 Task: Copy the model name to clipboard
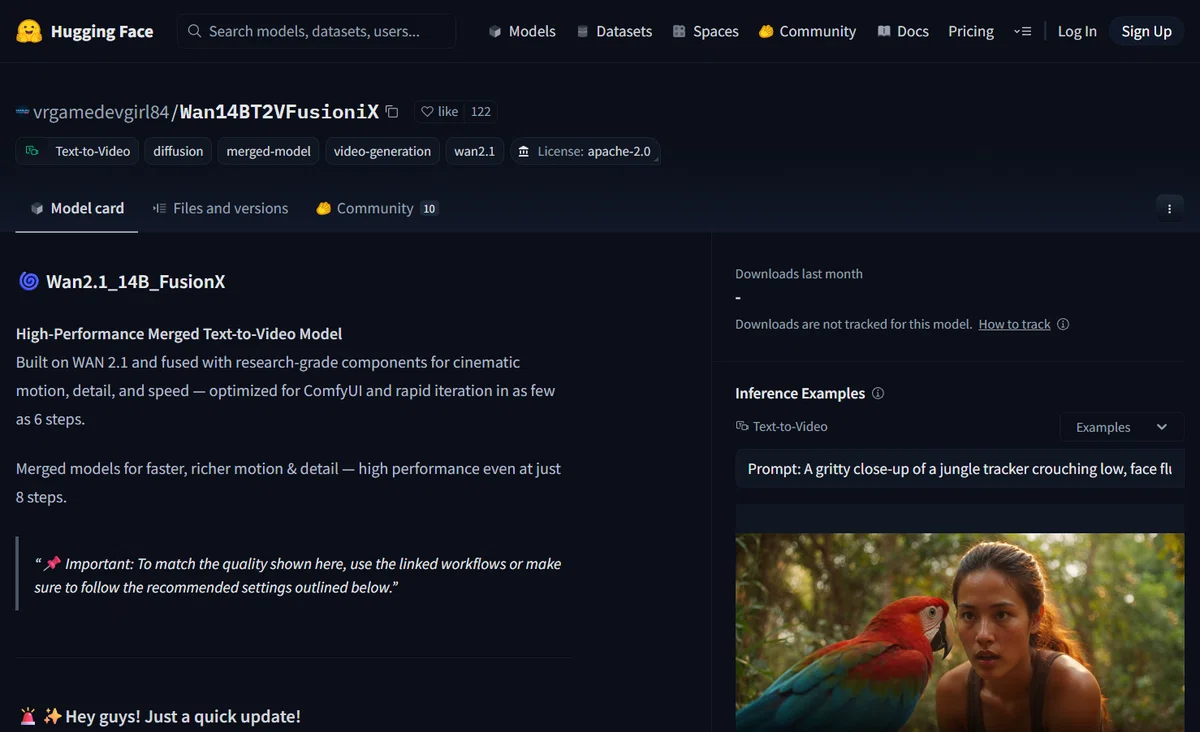coord(392,112)
